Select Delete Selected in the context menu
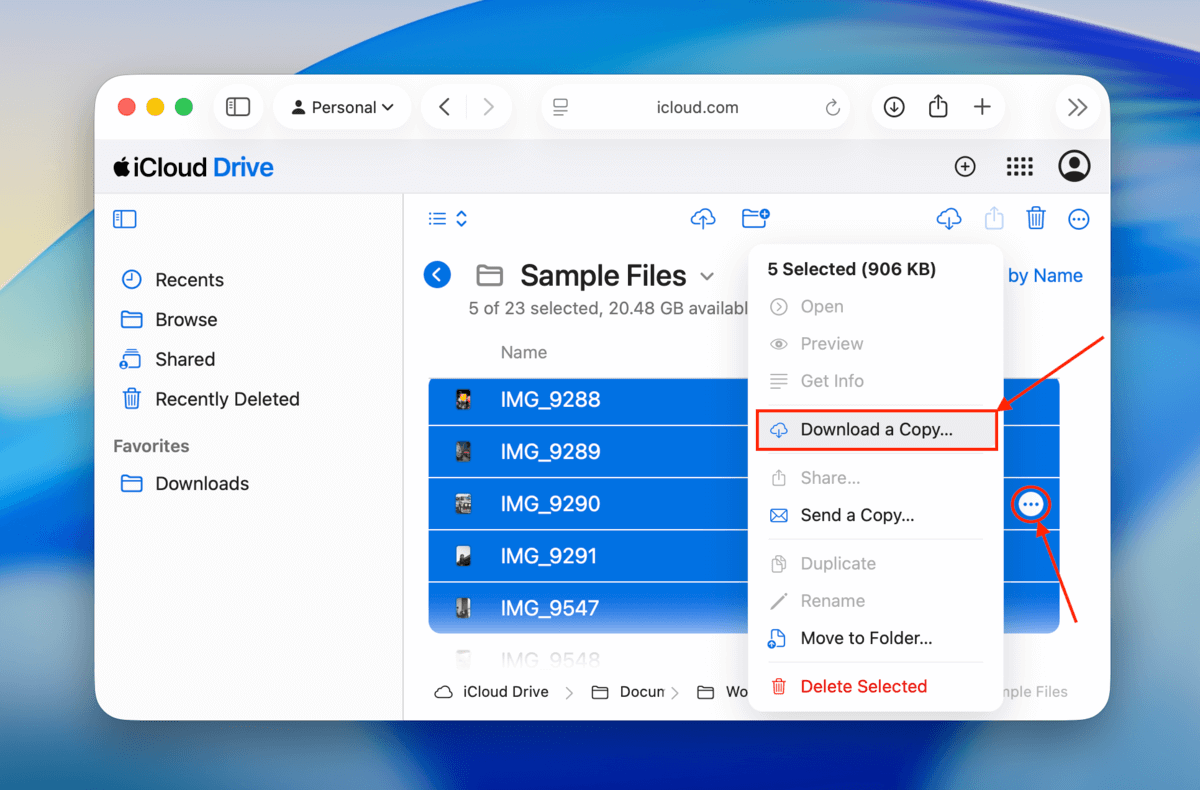This screenshot has height=790, width=1200. pos(862,686)
